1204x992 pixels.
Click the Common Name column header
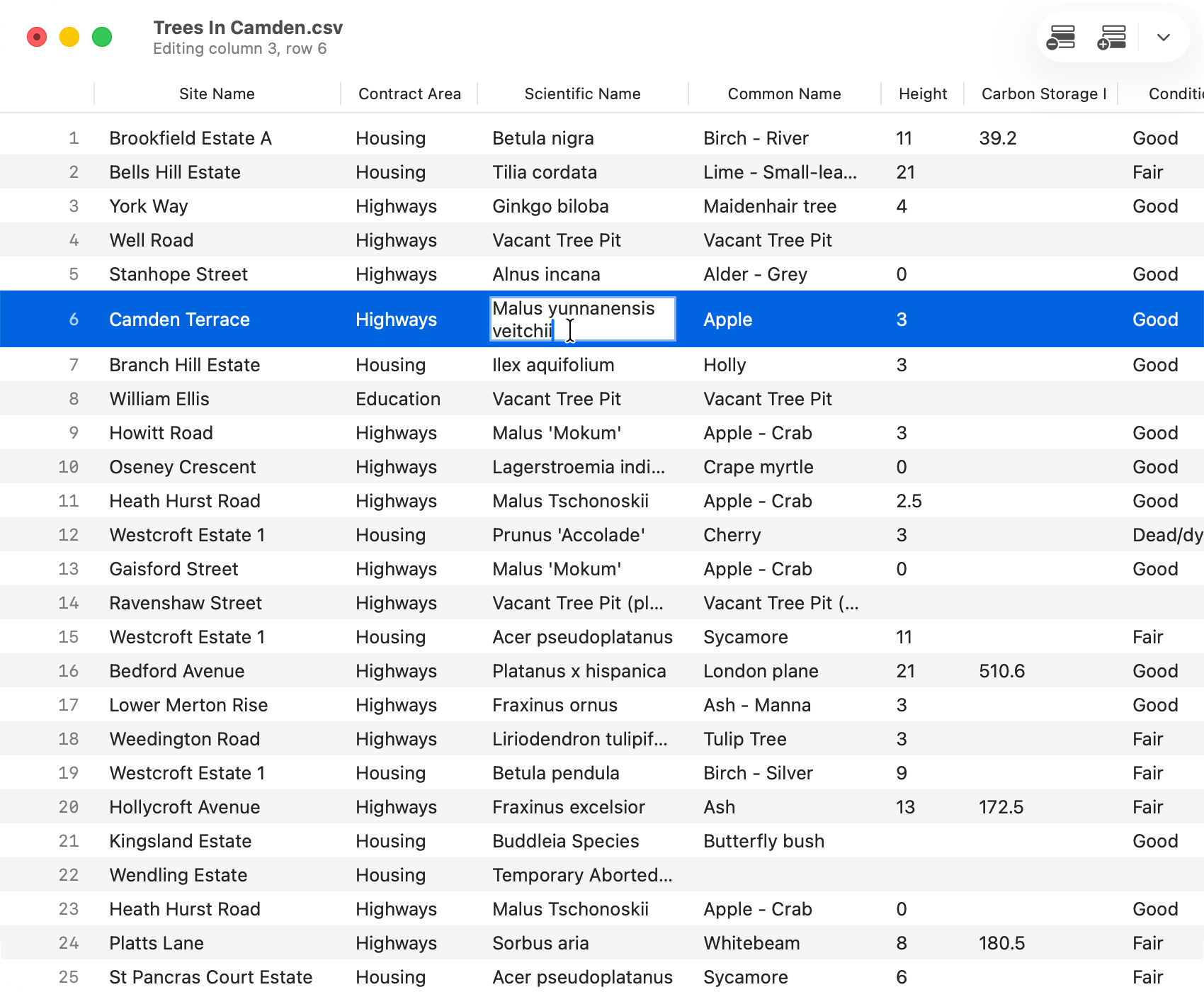[784, 94]
